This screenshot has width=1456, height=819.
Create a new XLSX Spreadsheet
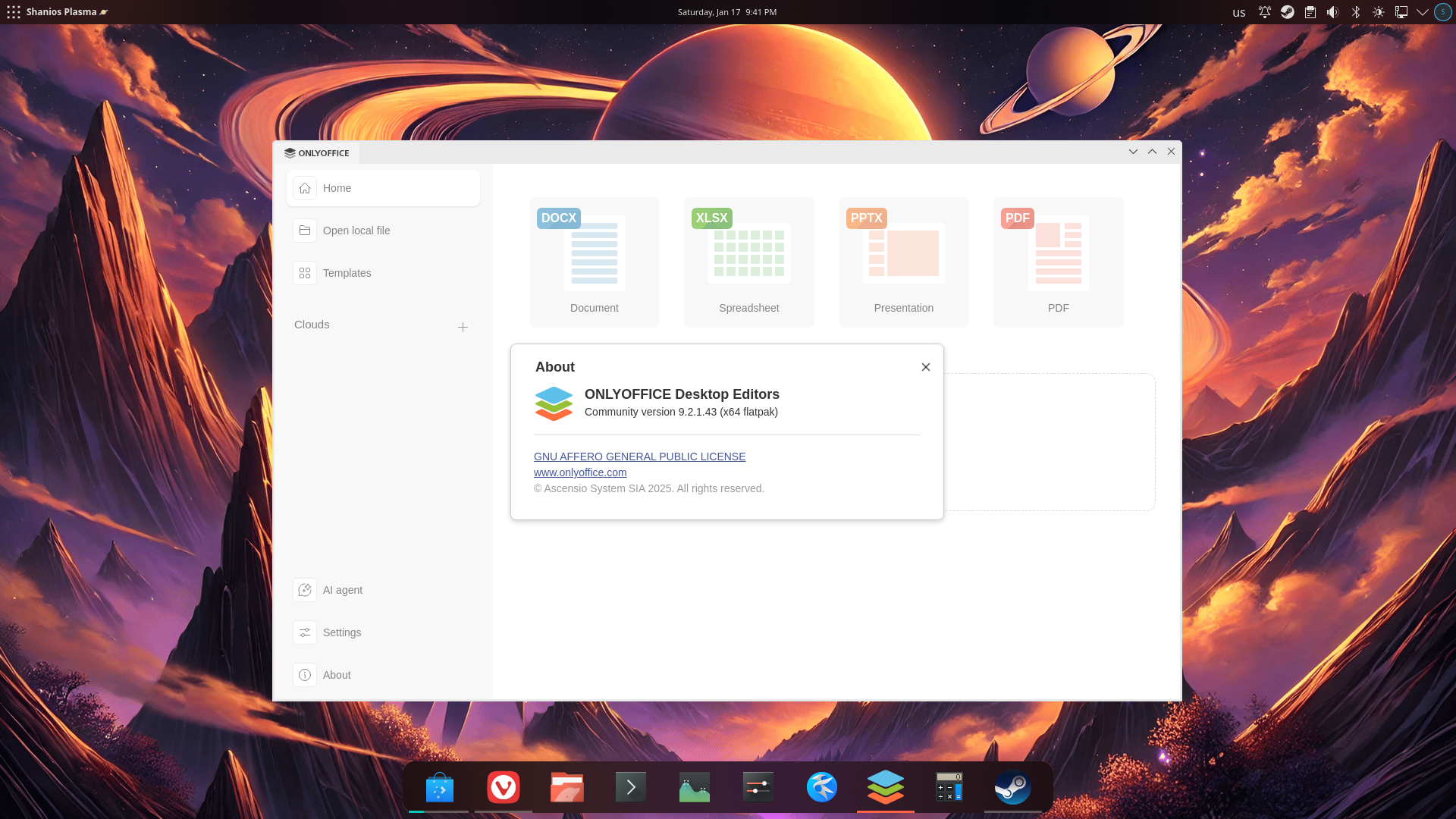[x=748, y=262]
